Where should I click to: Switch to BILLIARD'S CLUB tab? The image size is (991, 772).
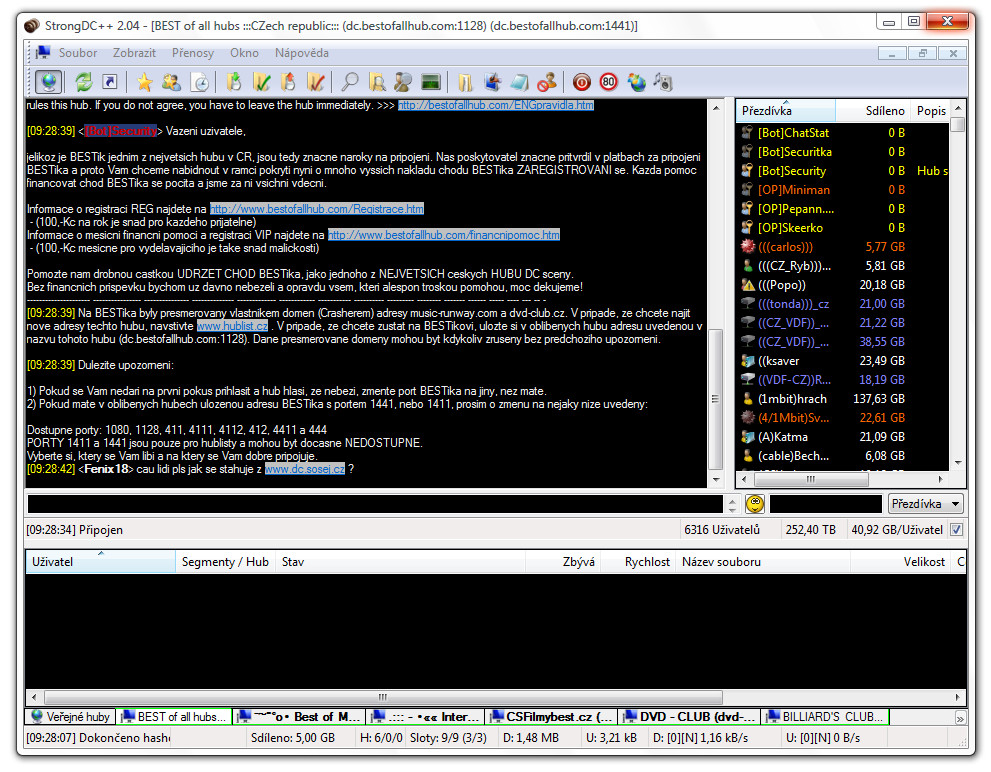click(825, 717)
